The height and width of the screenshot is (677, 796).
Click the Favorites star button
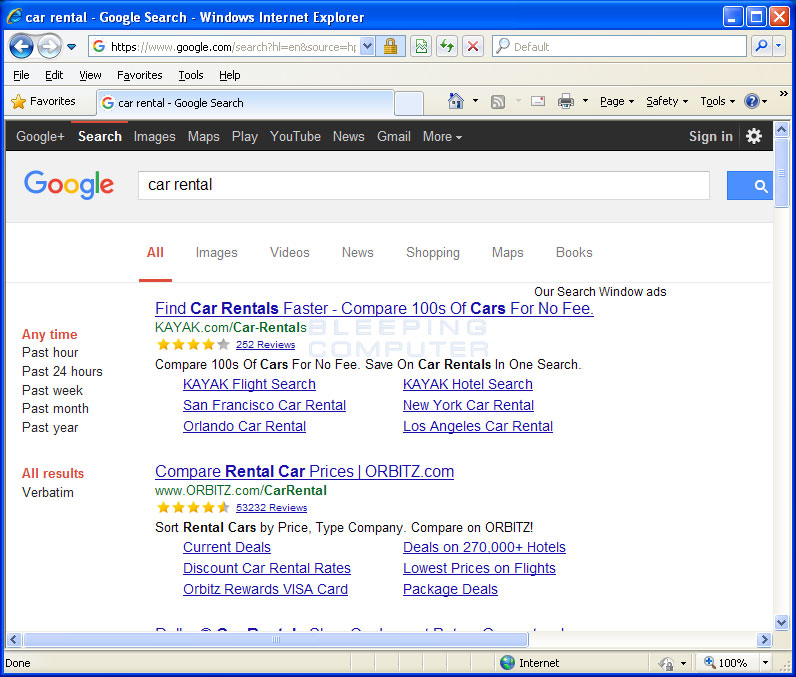[x=43, y=101]
